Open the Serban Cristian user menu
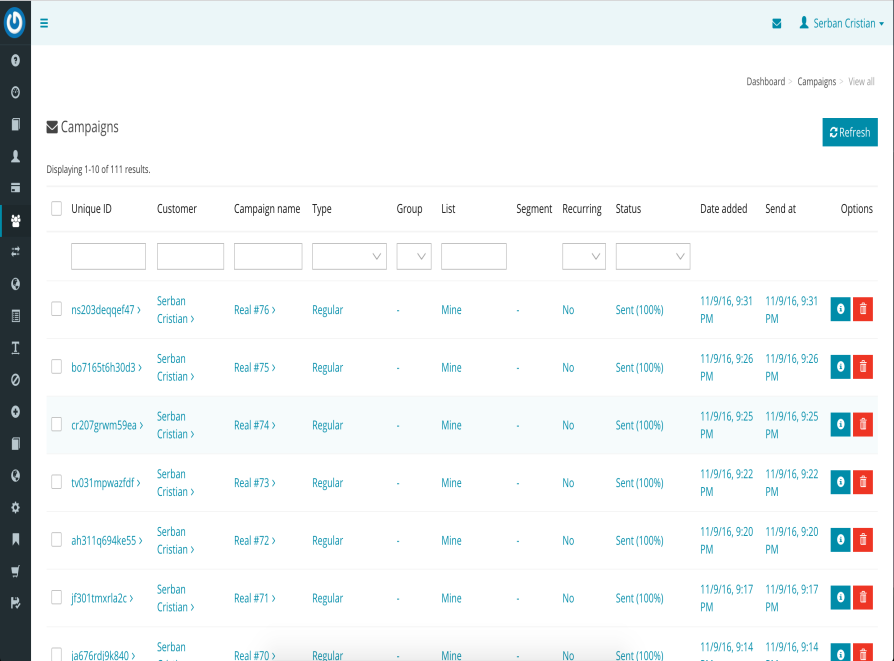894x661 pixels. [842, 23]
